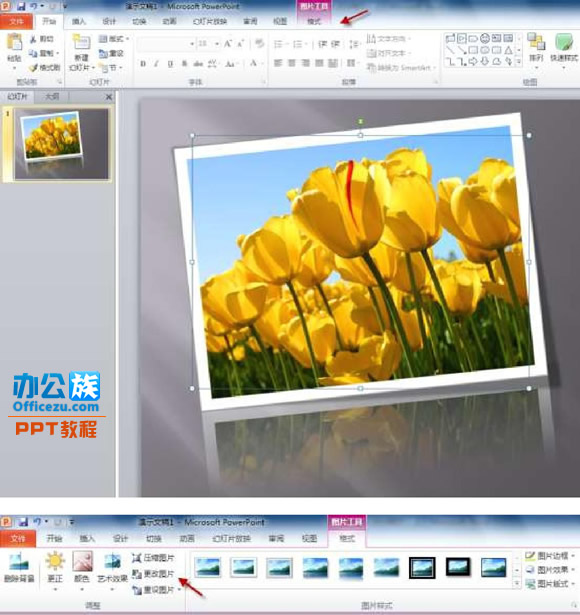Image resolution: width=580 pixels, height=615 pixels.
Task: Click Reset Picture (重设图片)
Action: 153,590
